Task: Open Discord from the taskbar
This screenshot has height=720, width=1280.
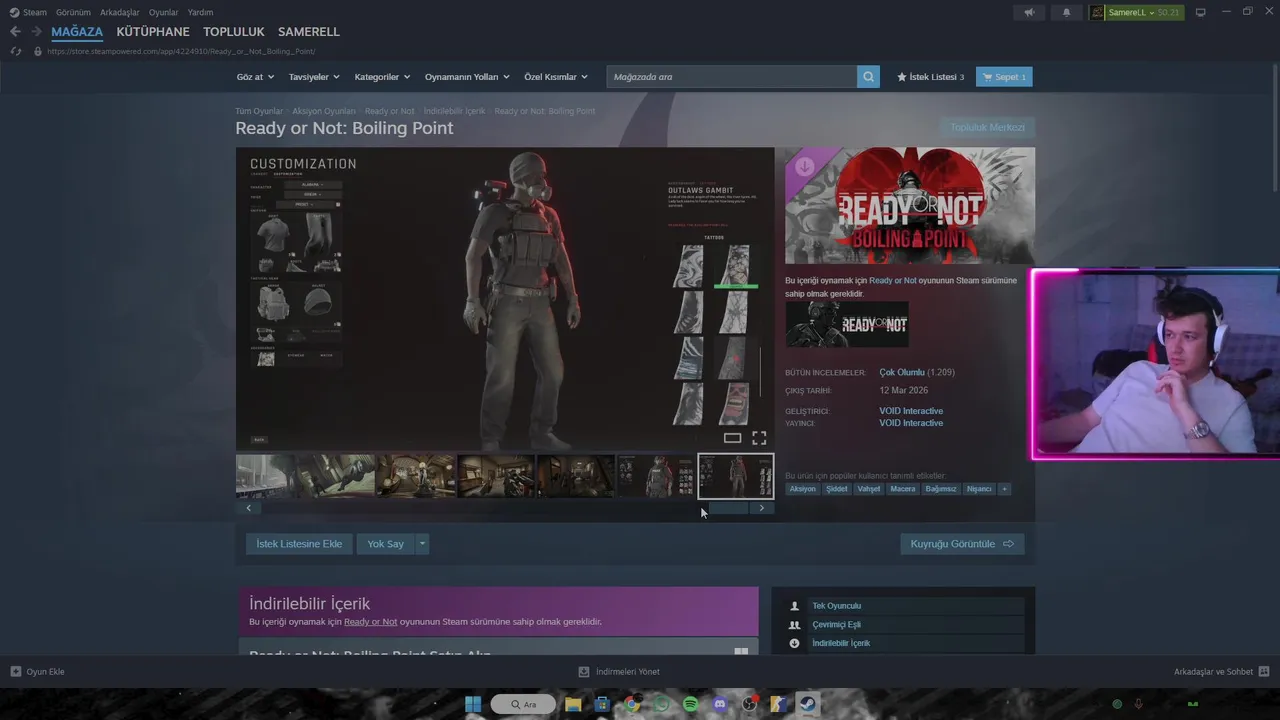Action: click(x=720, y=704)
